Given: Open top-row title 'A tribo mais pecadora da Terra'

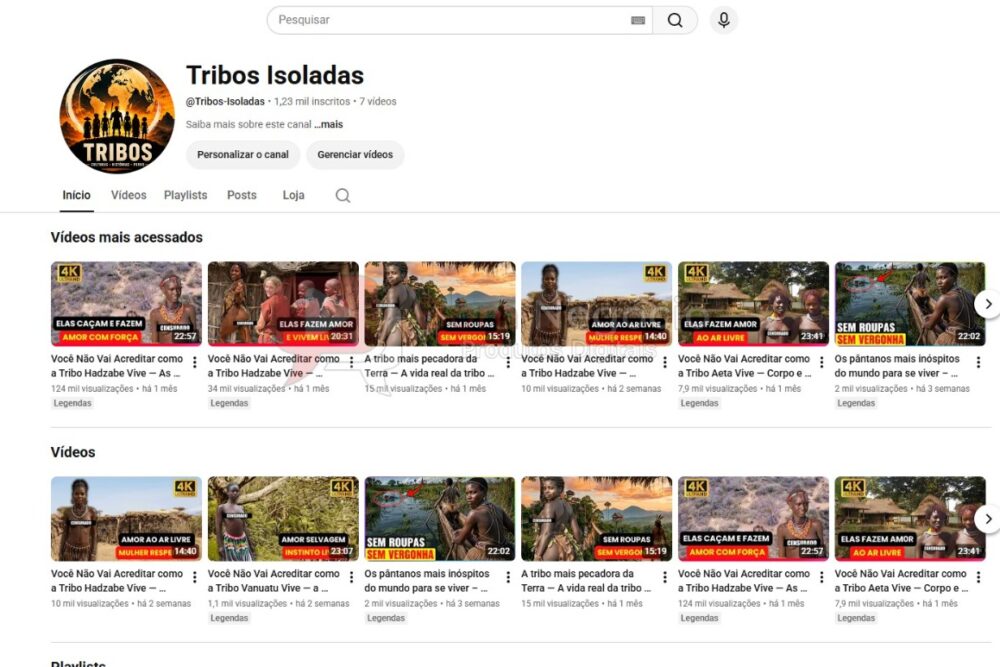Looking at the screenshot, I should (429, 366).
